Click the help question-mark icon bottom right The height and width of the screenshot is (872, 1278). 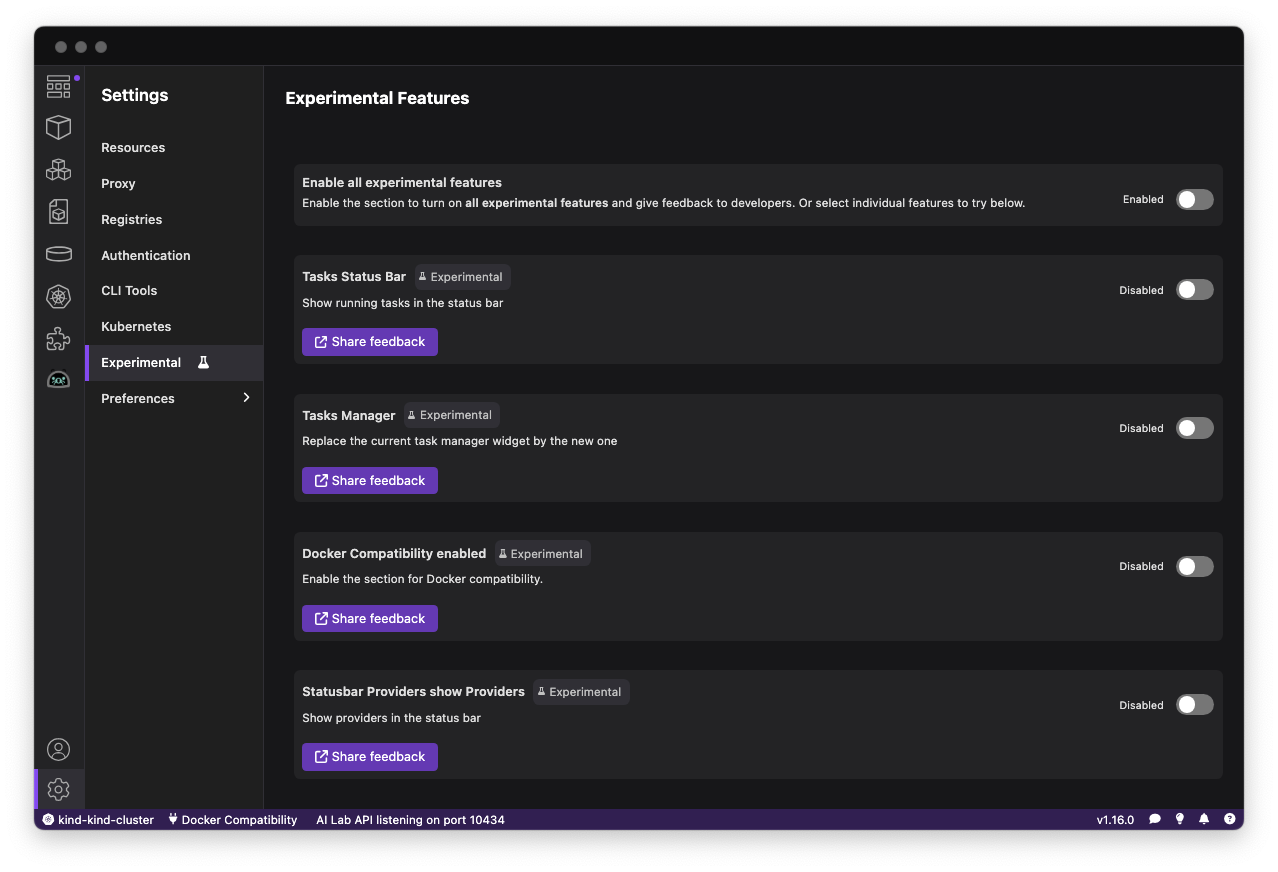[1229, 819]
